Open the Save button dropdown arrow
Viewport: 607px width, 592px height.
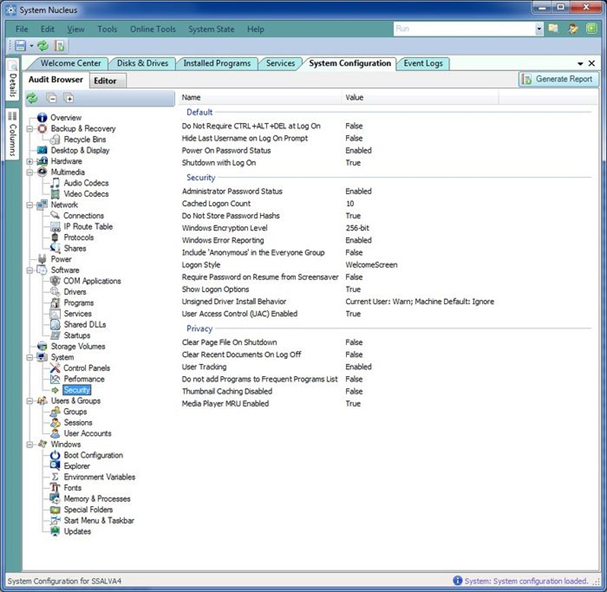31,46
